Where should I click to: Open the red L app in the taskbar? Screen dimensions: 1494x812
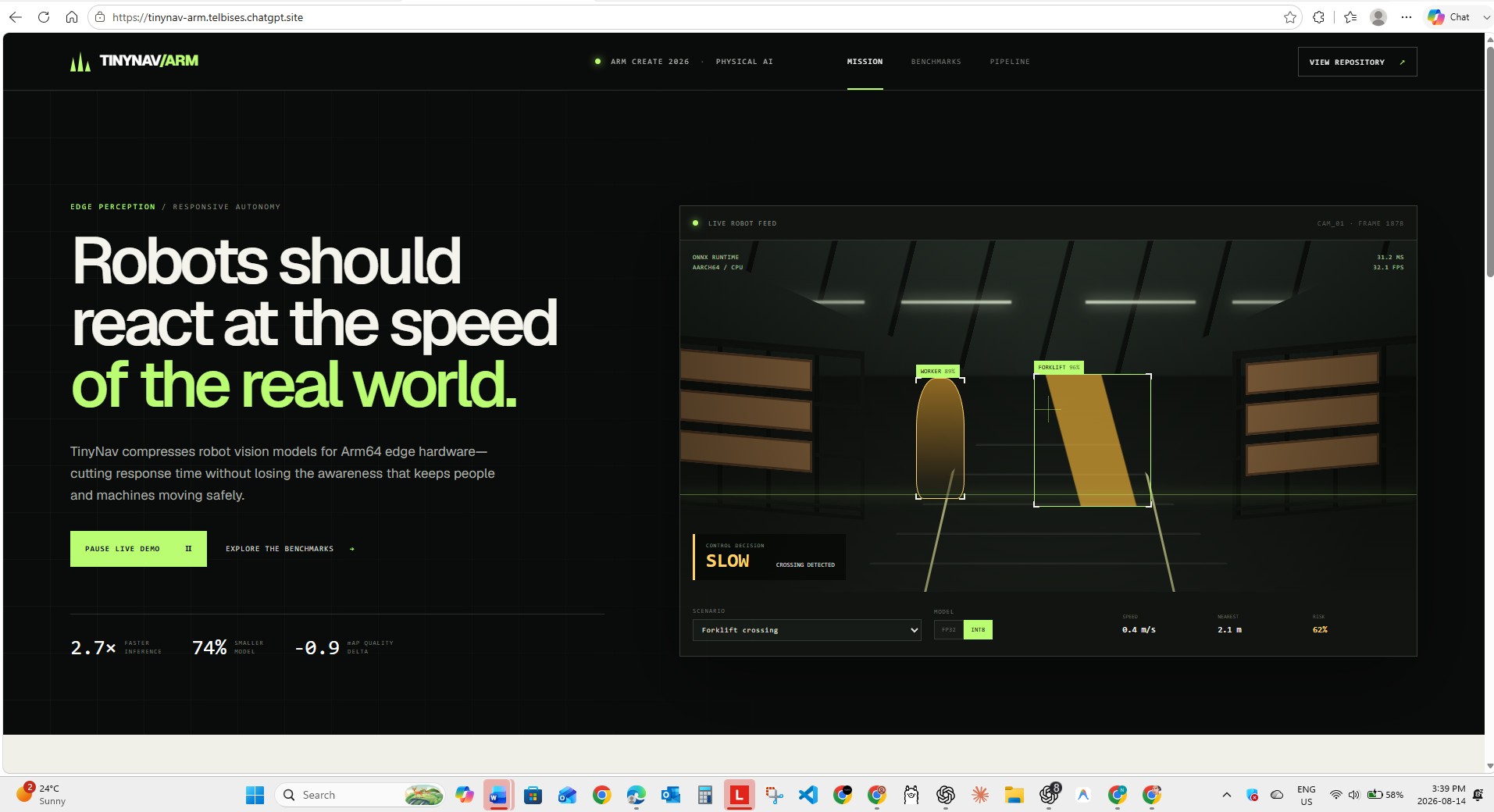pos(739,795)
